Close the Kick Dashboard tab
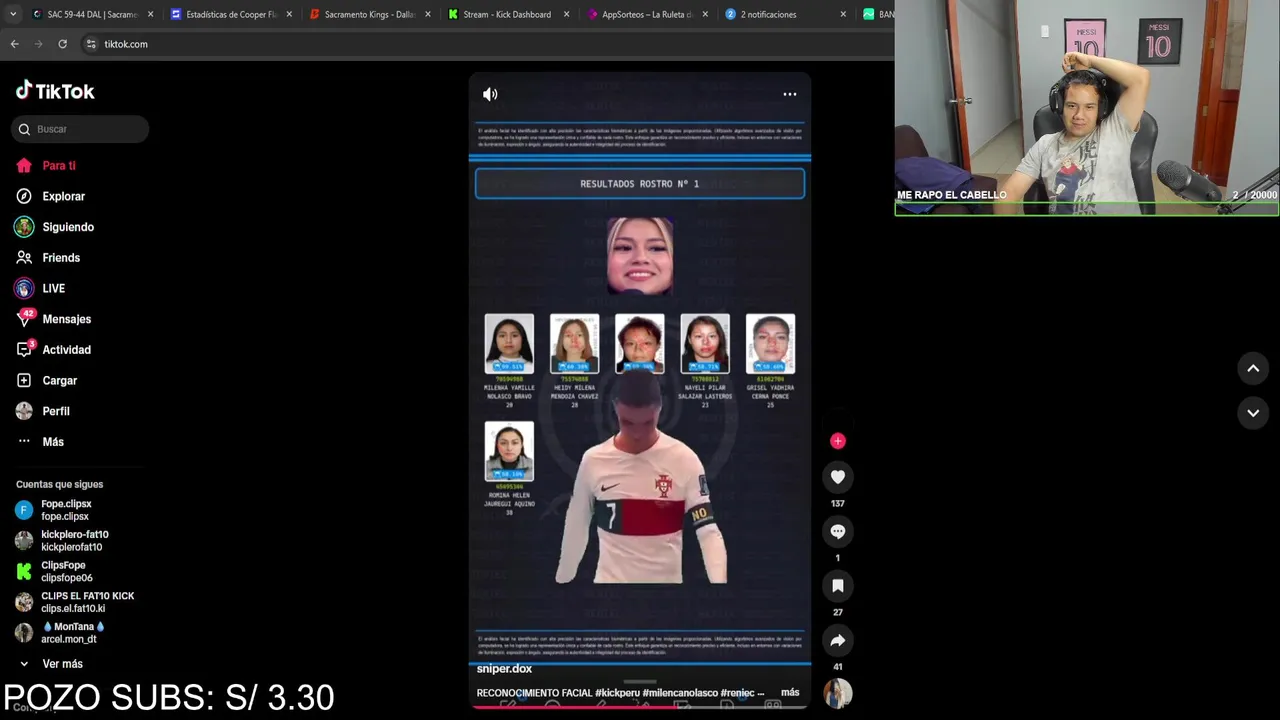The image size is (1280, 720). pos(566,14)
